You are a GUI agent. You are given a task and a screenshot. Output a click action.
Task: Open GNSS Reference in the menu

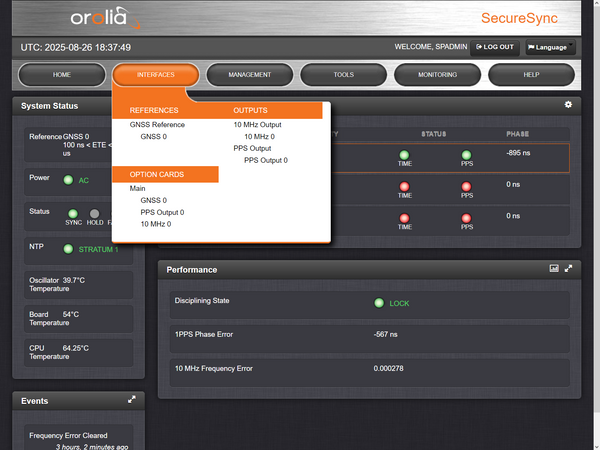tap(157, 125)
